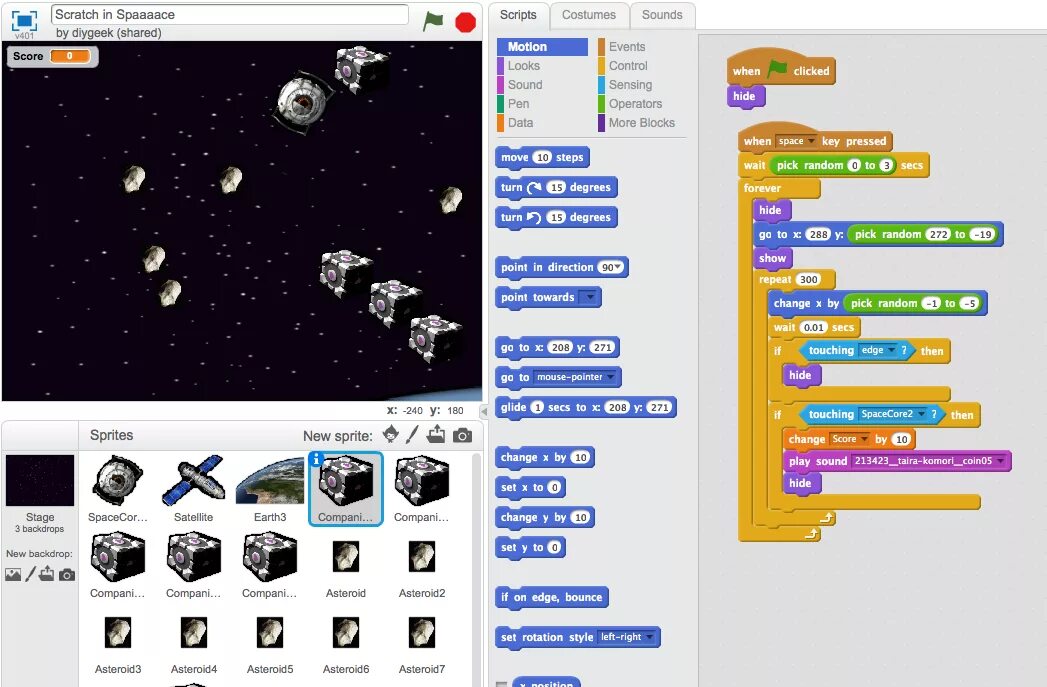Open go to mouse-pointer dropdown
1047x687 pixels.
[x=610, y=377]
